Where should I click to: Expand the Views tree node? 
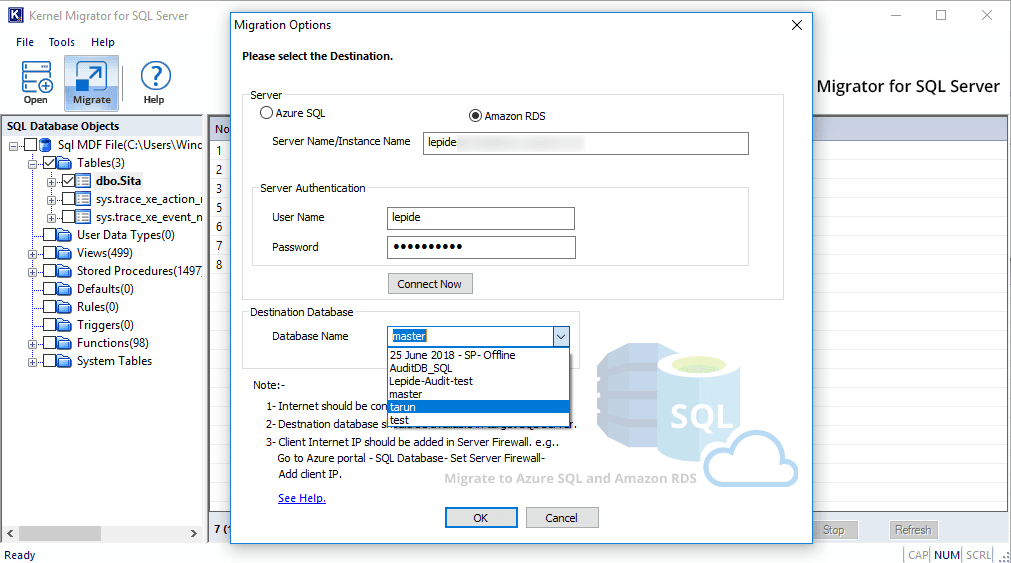[33, 253]
